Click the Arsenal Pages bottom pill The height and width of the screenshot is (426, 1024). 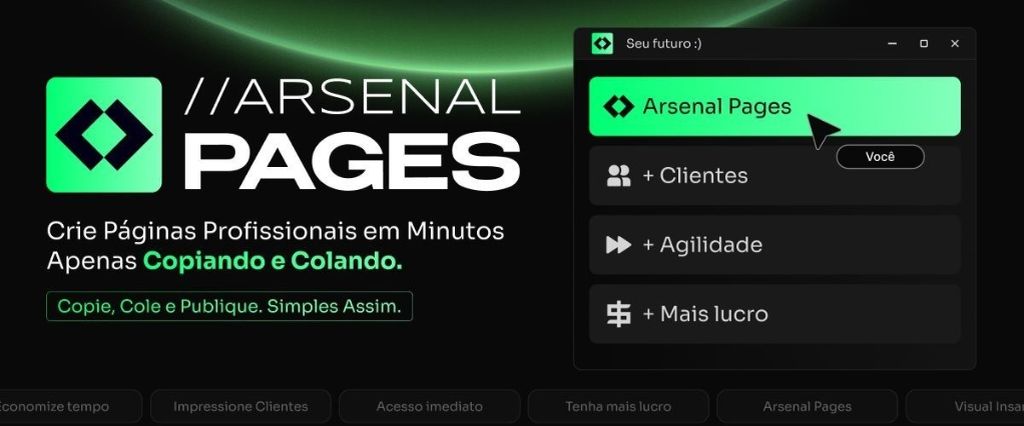coord(807,406)
